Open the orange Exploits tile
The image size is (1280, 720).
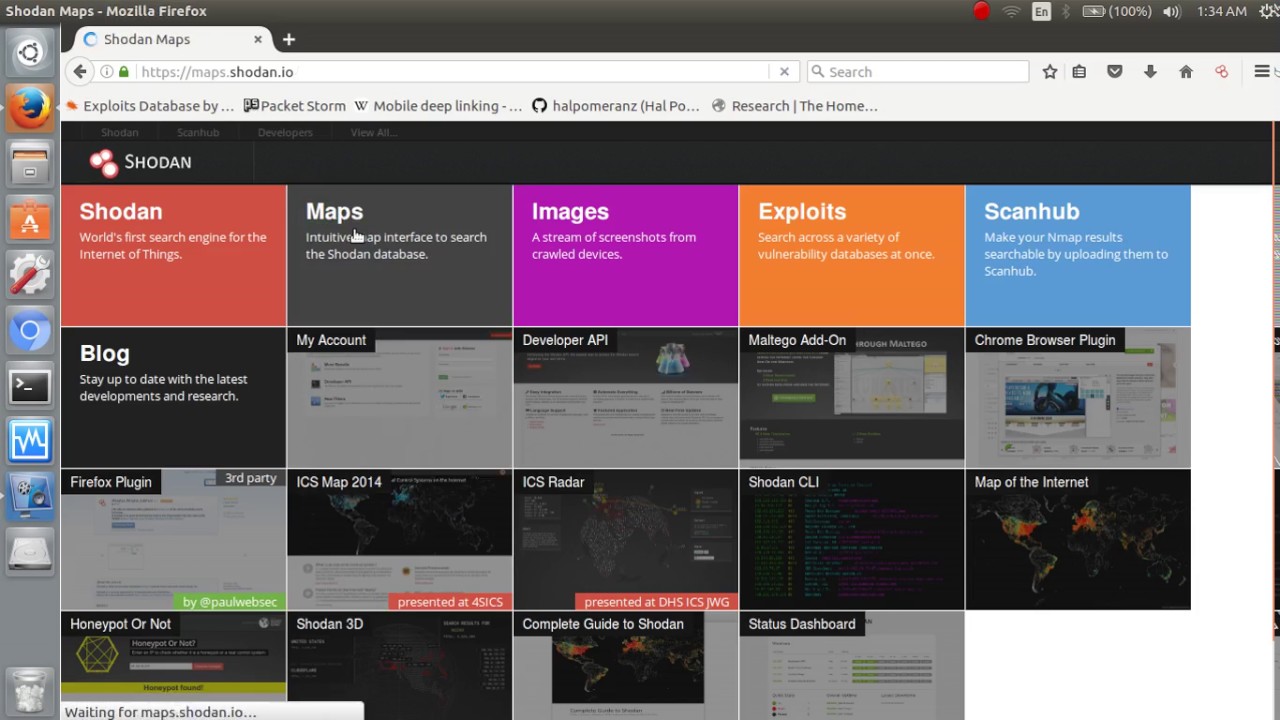tap(851, 255)
